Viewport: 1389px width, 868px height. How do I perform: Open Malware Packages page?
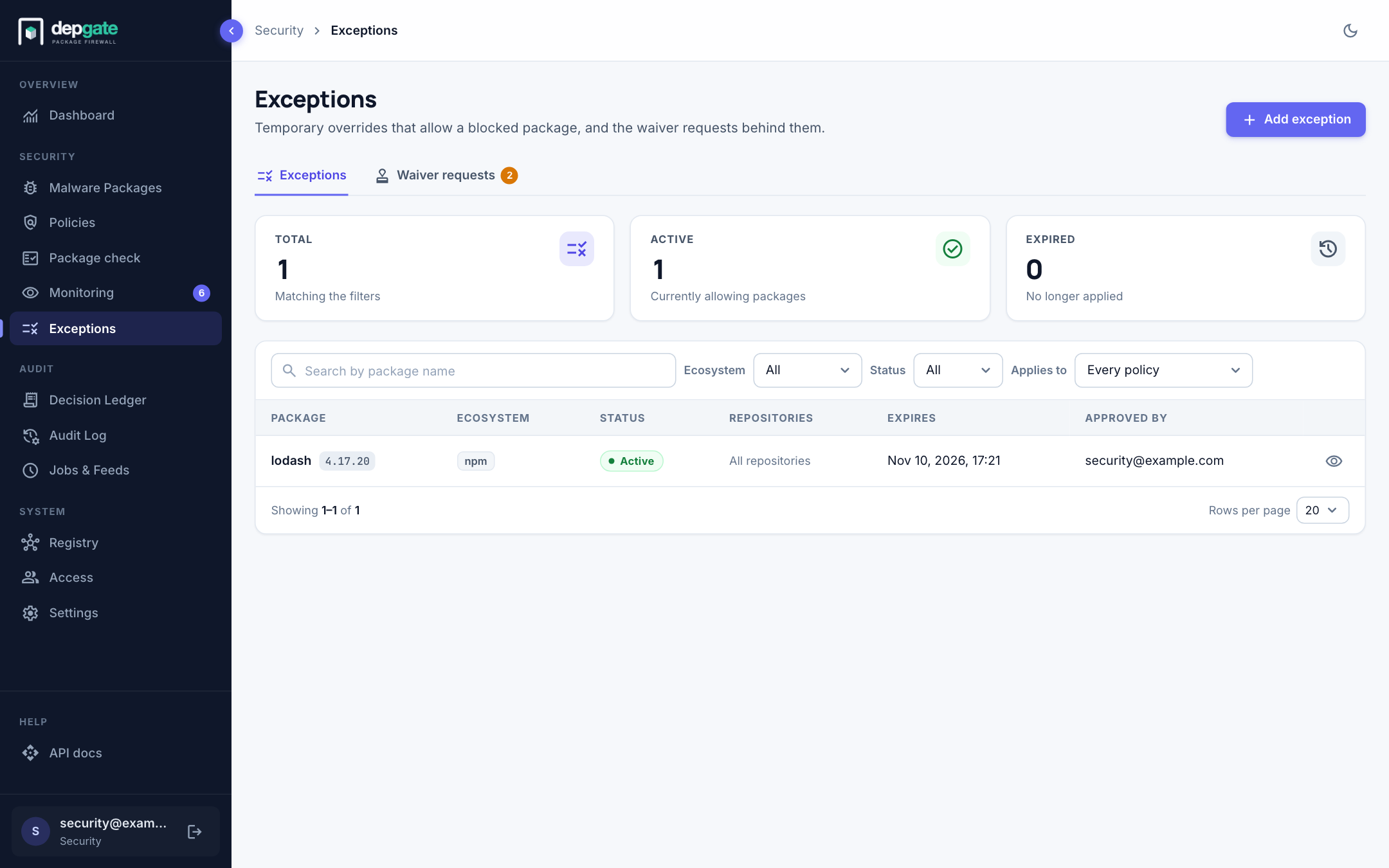click(116, 188)
